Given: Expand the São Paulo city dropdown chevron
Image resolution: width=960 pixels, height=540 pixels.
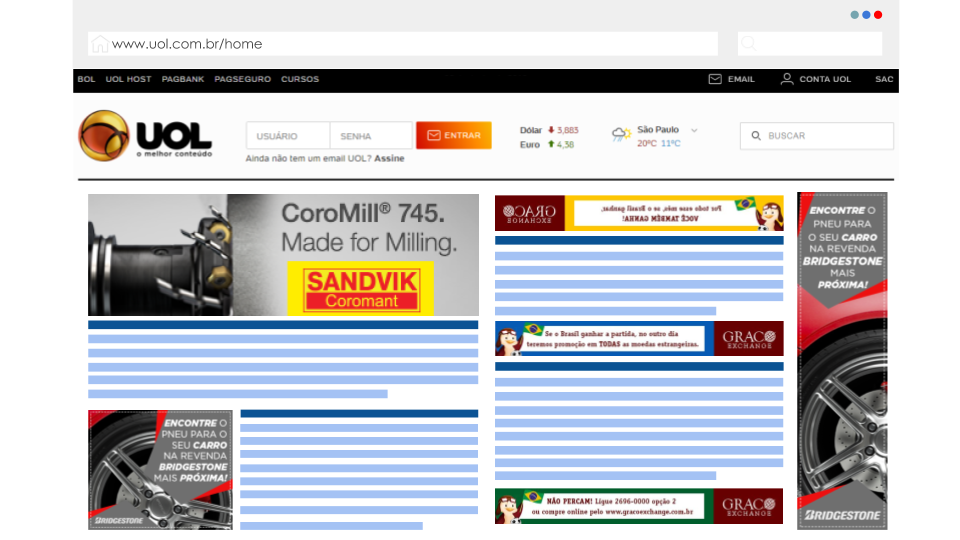Looking at the screenshot, I should pyautogui.click(x=694, y=130).
